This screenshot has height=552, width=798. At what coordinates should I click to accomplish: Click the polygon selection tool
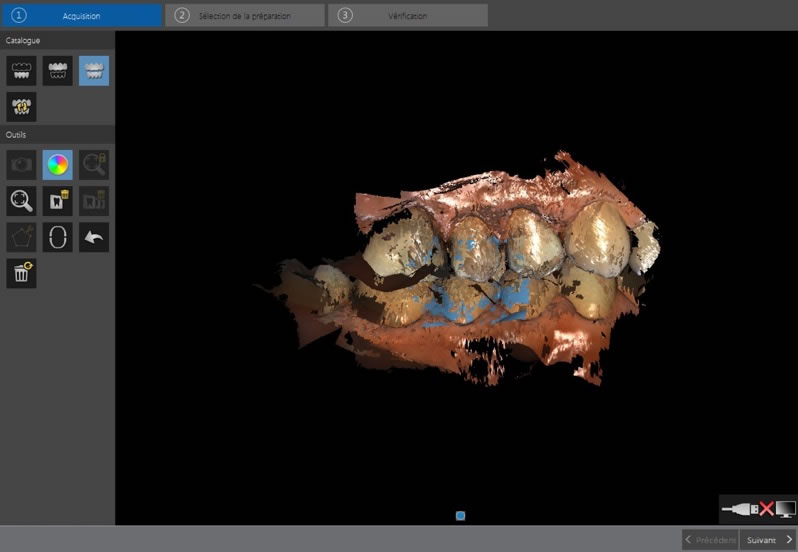coord(21,237)
